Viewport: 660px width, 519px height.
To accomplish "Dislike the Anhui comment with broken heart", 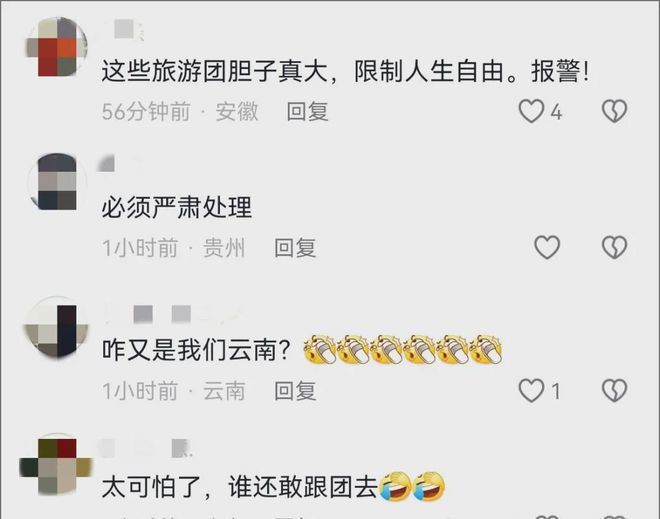I will point(615,112).
